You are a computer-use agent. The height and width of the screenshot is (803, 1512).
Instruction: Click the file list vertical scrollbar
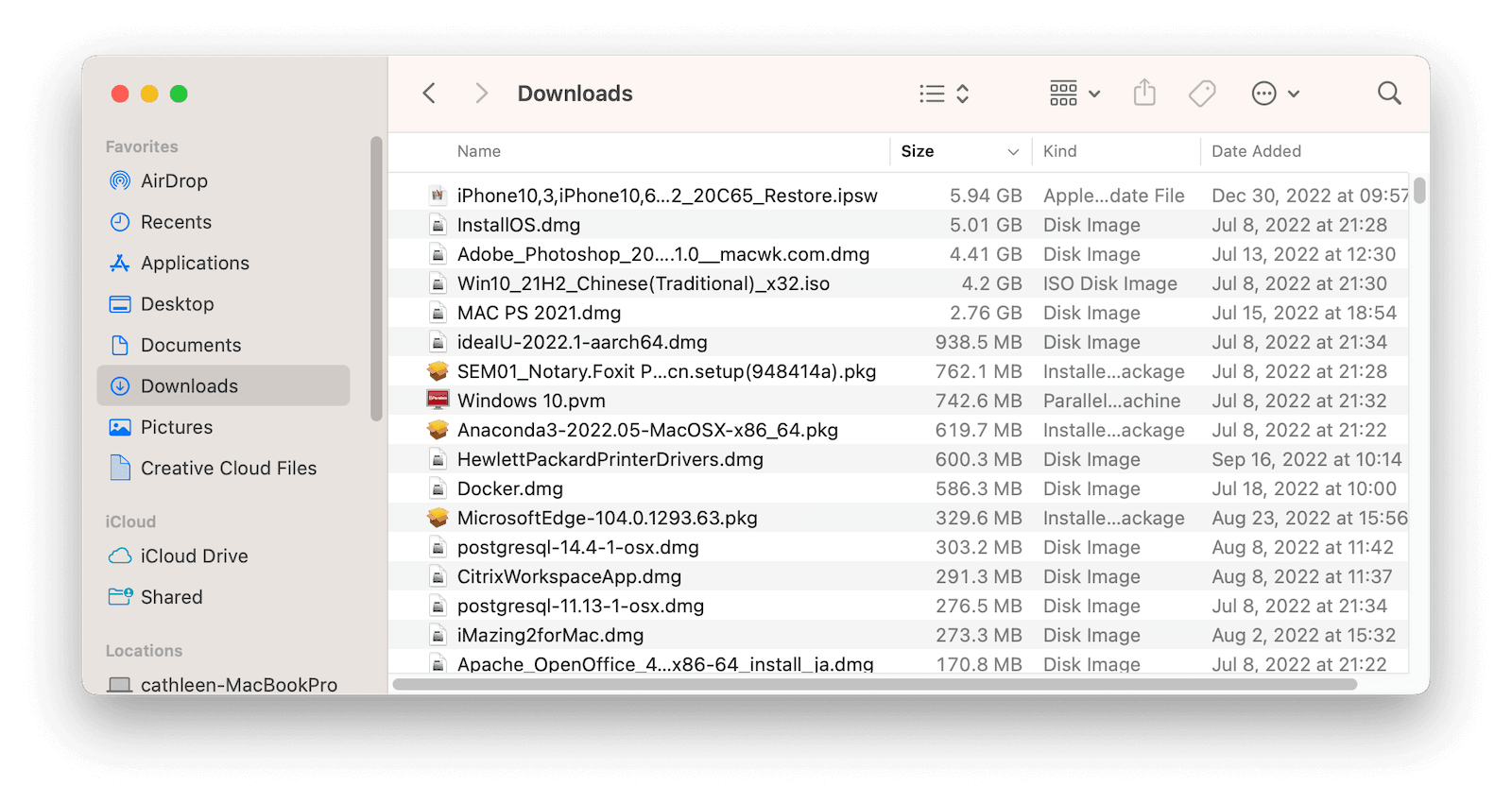1419,189
